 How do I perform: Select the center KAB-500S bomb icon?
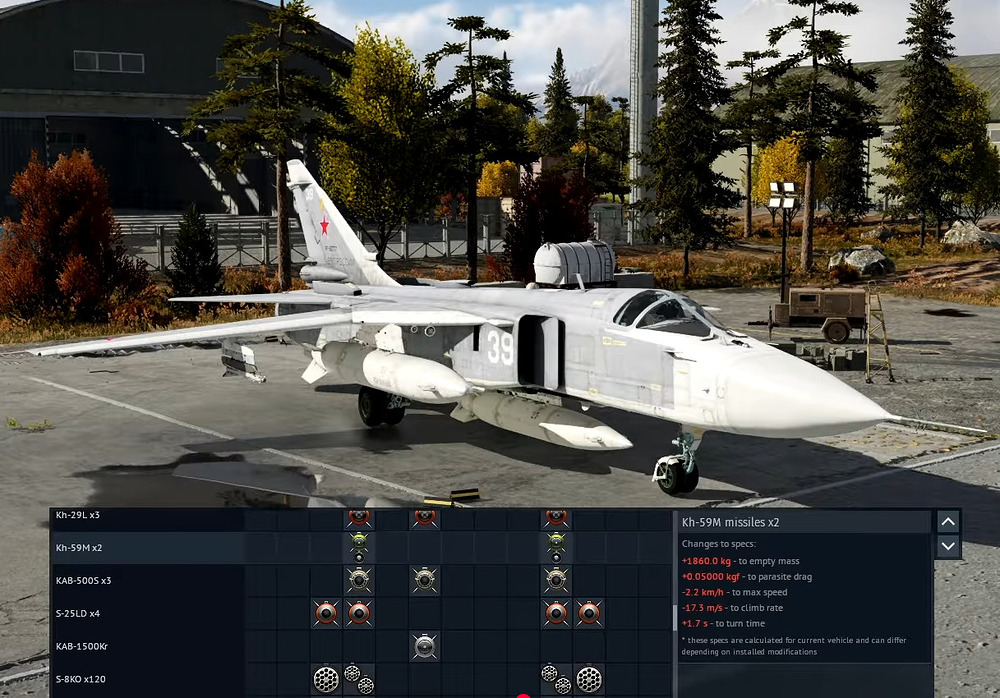424,580
